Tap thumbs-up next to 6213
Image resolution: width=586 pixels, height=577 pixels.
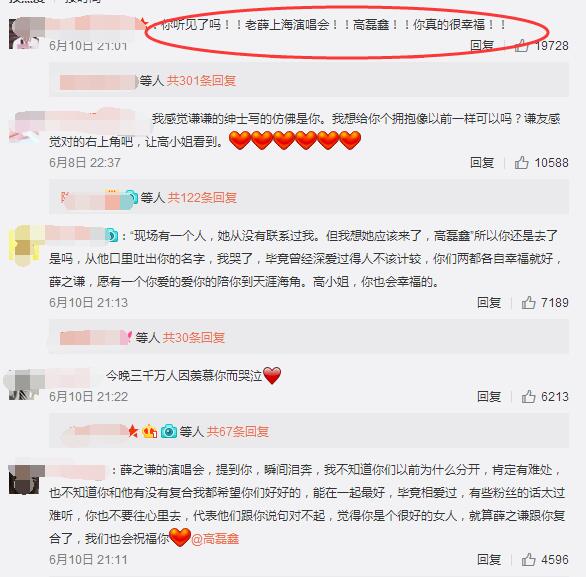tap(528, 396)
